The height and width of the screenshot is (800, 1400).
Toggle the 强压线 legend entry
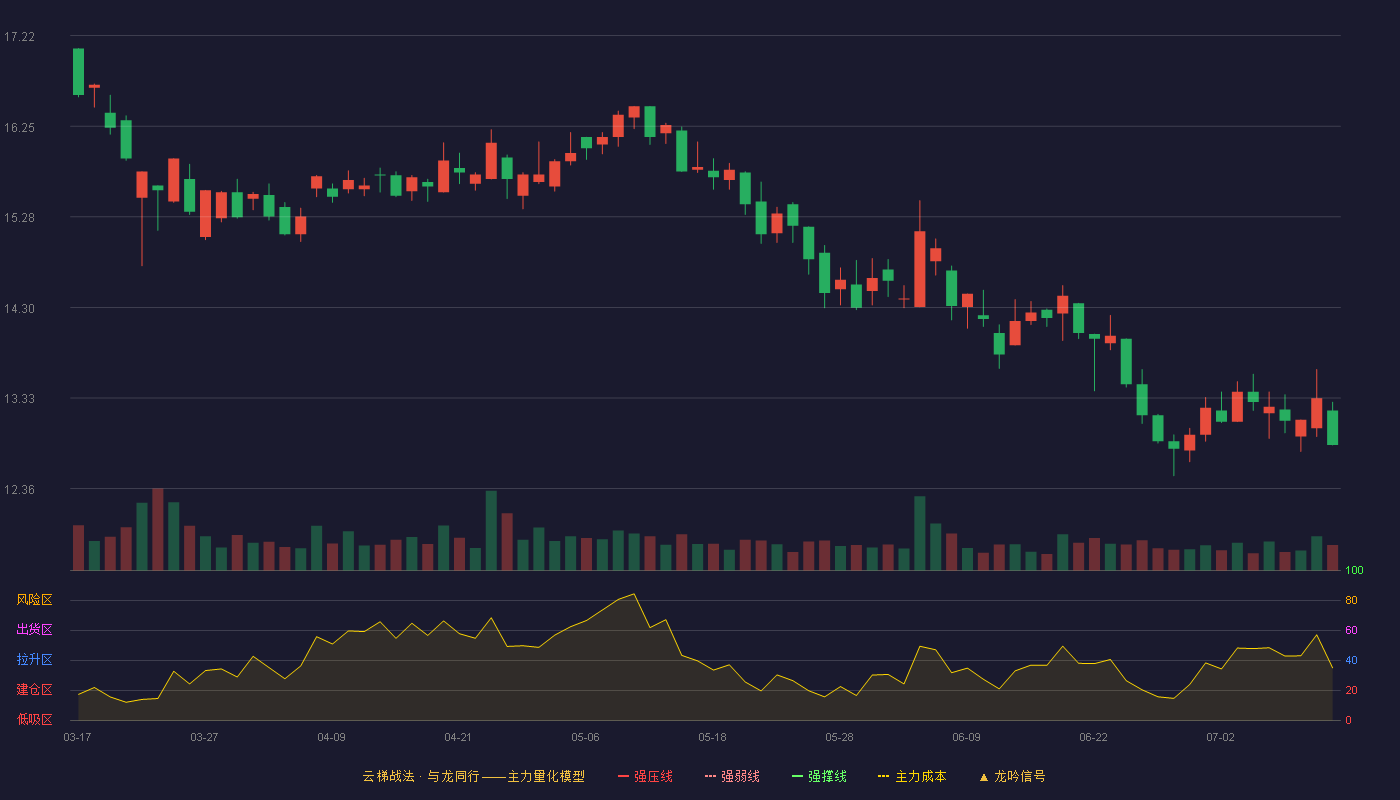pos(645,776)
